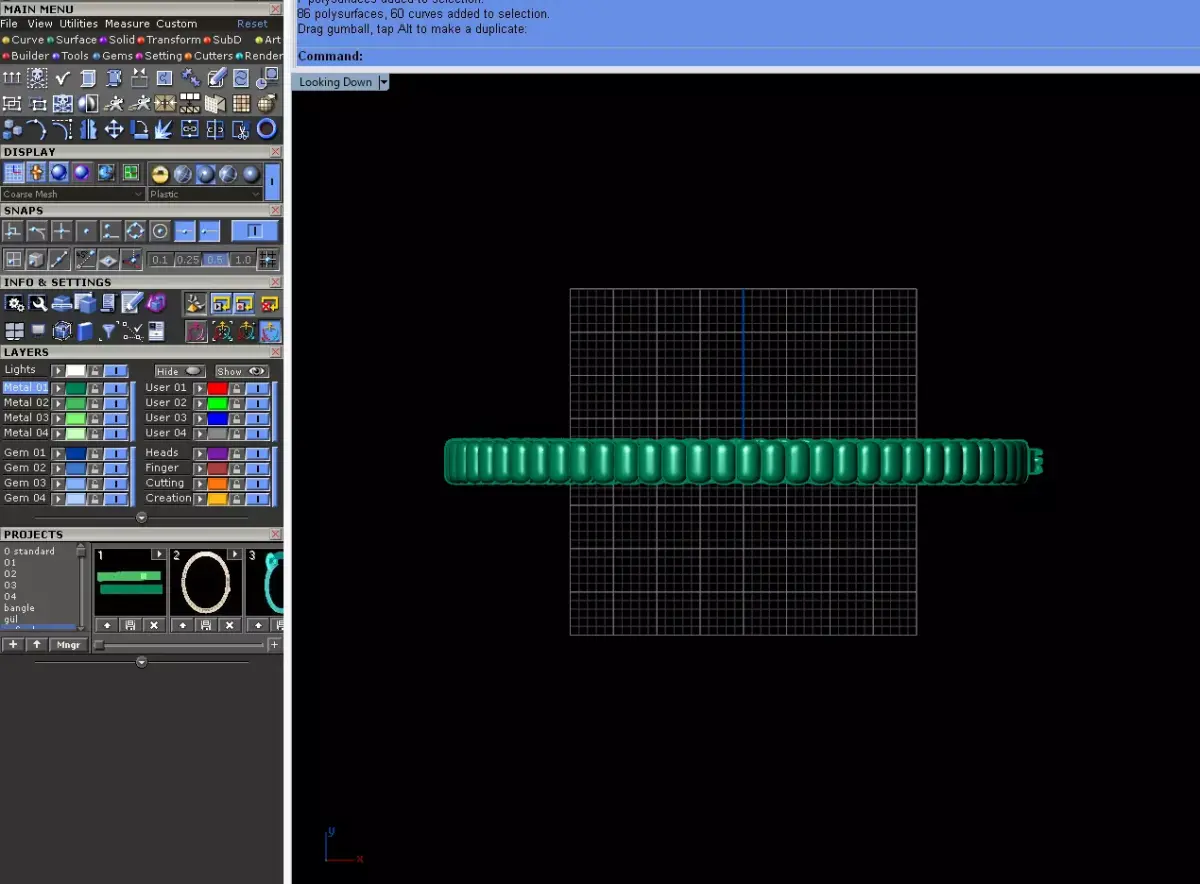Expand the Heads layer arrow
Screen dimensions: 1200x884
click(200, 453)
